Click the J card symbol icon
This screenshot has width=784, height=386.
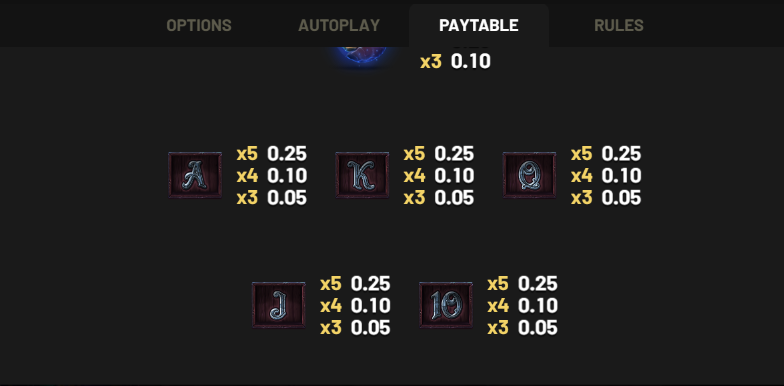pos(278,305)
